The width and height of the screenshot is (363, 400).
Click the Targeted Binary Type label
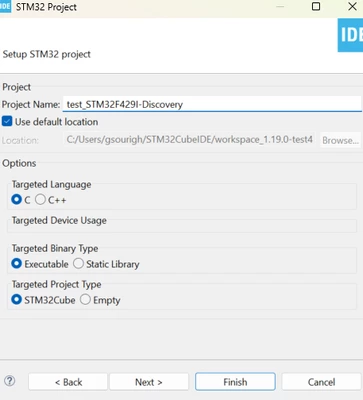(x=55, y=248)
